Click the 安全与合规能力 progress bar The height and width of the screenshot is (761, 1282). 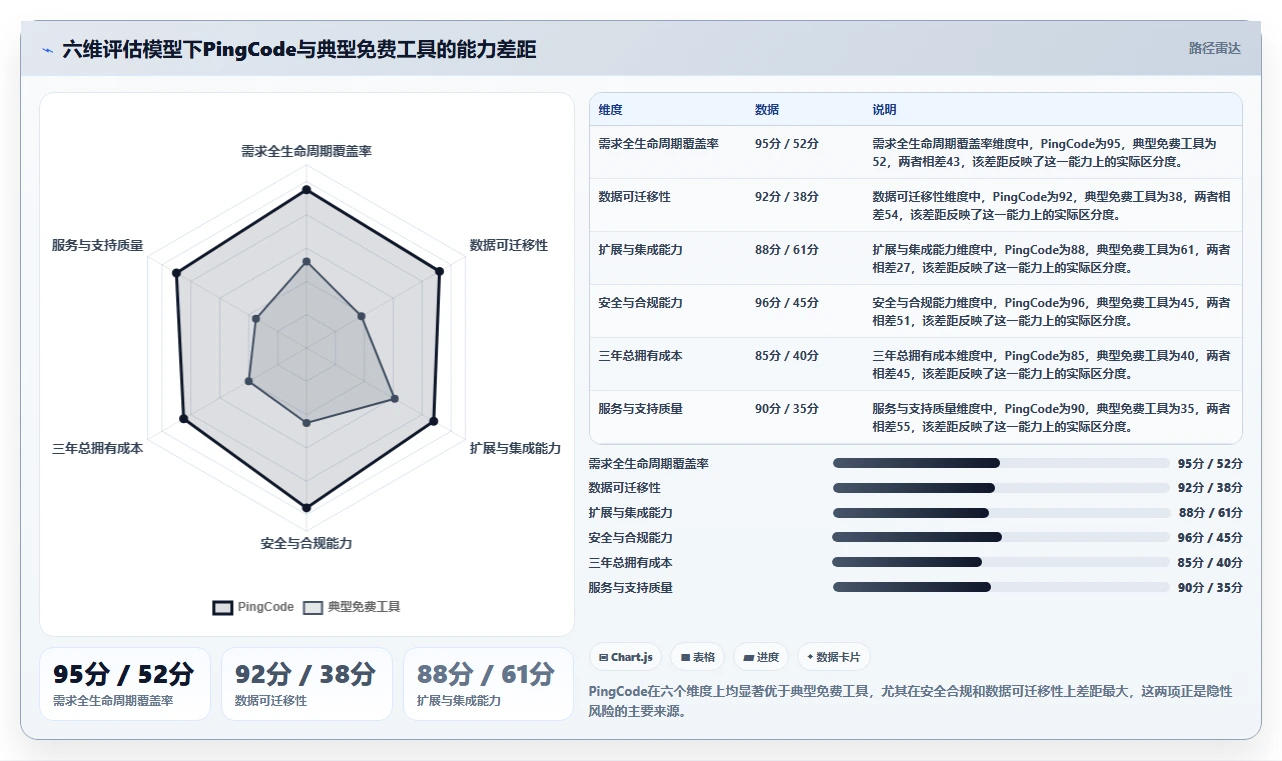1001,537
